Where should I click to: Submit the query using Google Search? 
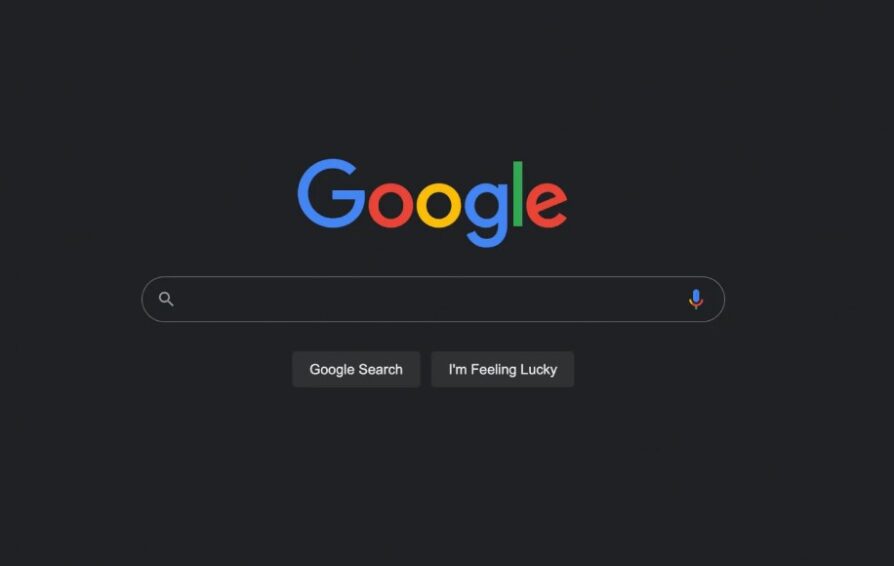(356, 369)
